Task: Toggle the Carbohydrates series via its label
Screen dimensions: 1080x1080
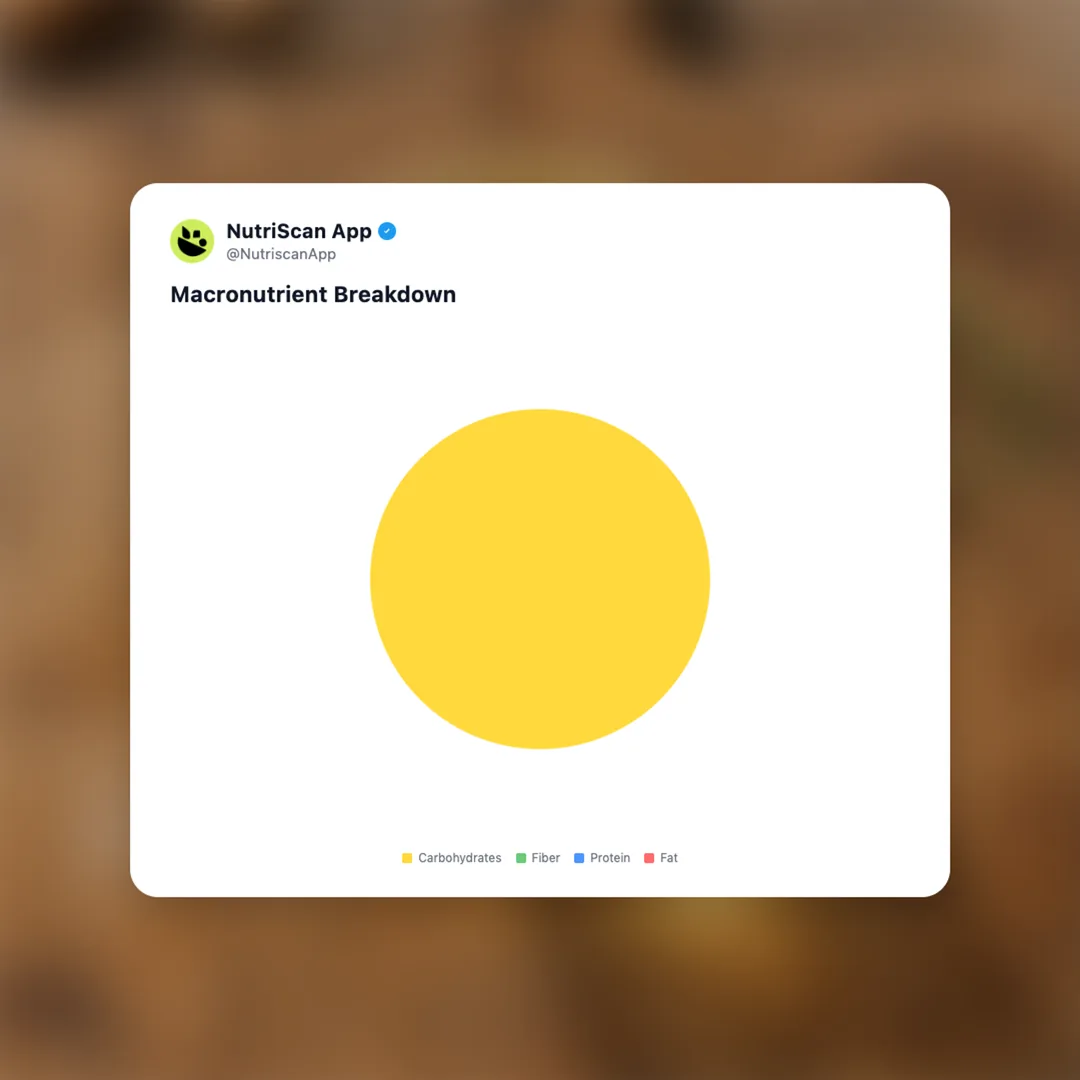Action: click(459, 858)
